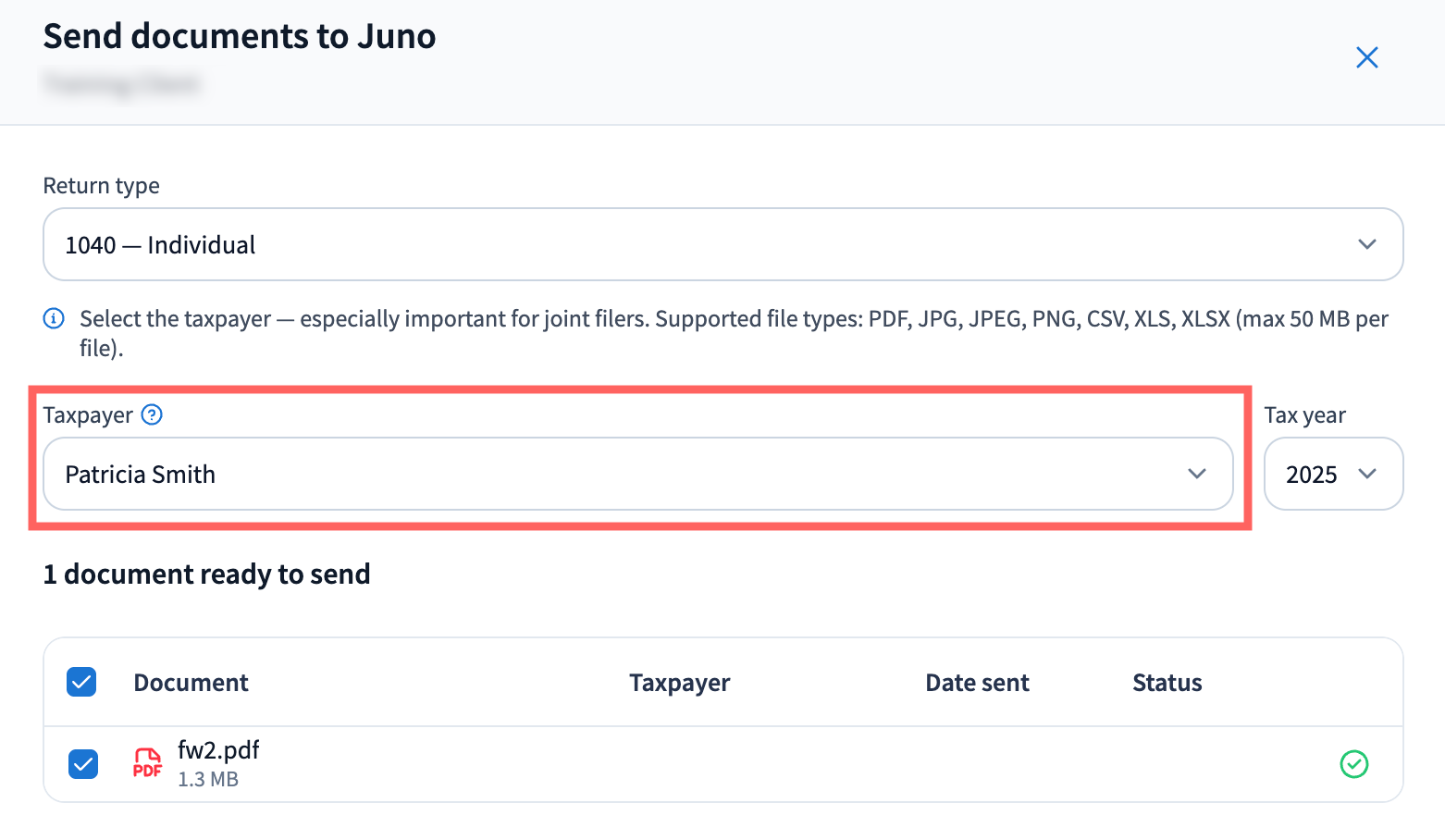
Task: Click the red PDF file icon
Action: click(147, 763)
